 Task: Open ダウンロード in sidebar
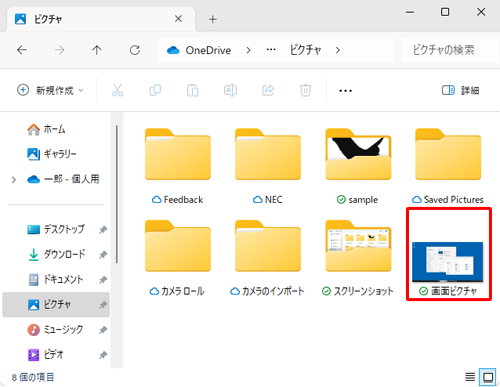coord(56,254)
